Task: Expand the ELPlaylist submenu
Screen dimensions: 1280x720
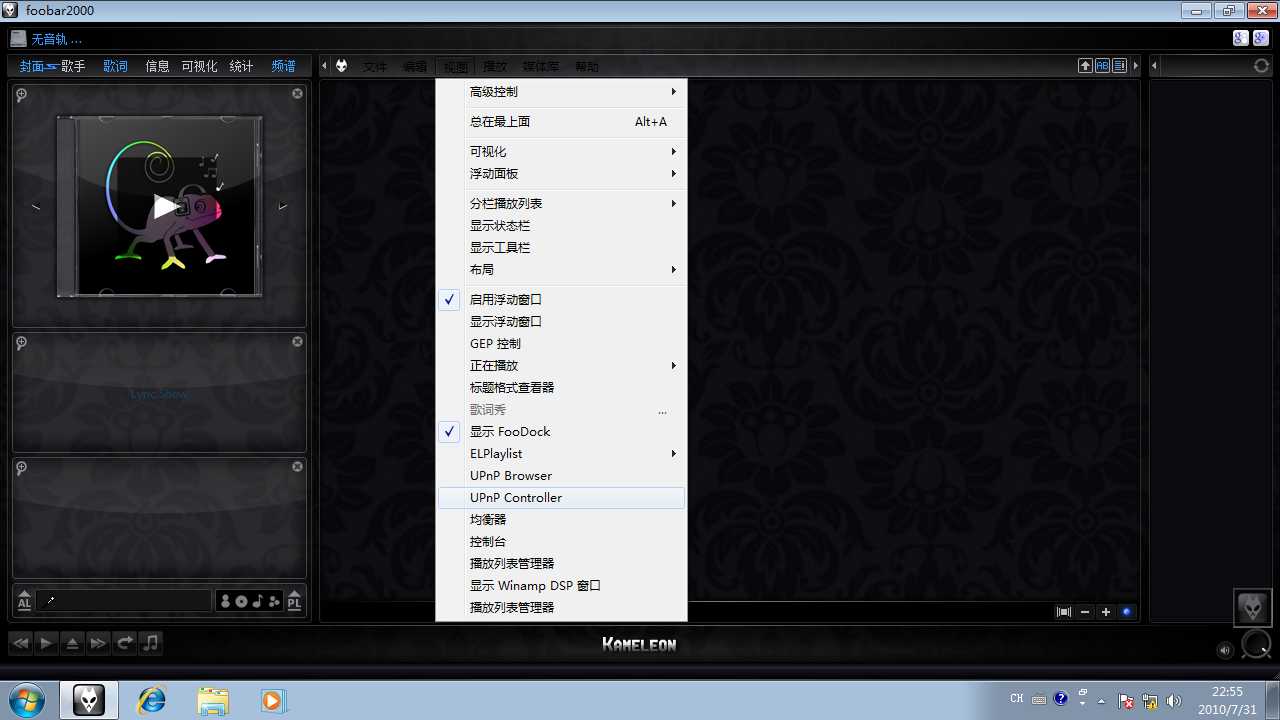Action: point(561,453)
